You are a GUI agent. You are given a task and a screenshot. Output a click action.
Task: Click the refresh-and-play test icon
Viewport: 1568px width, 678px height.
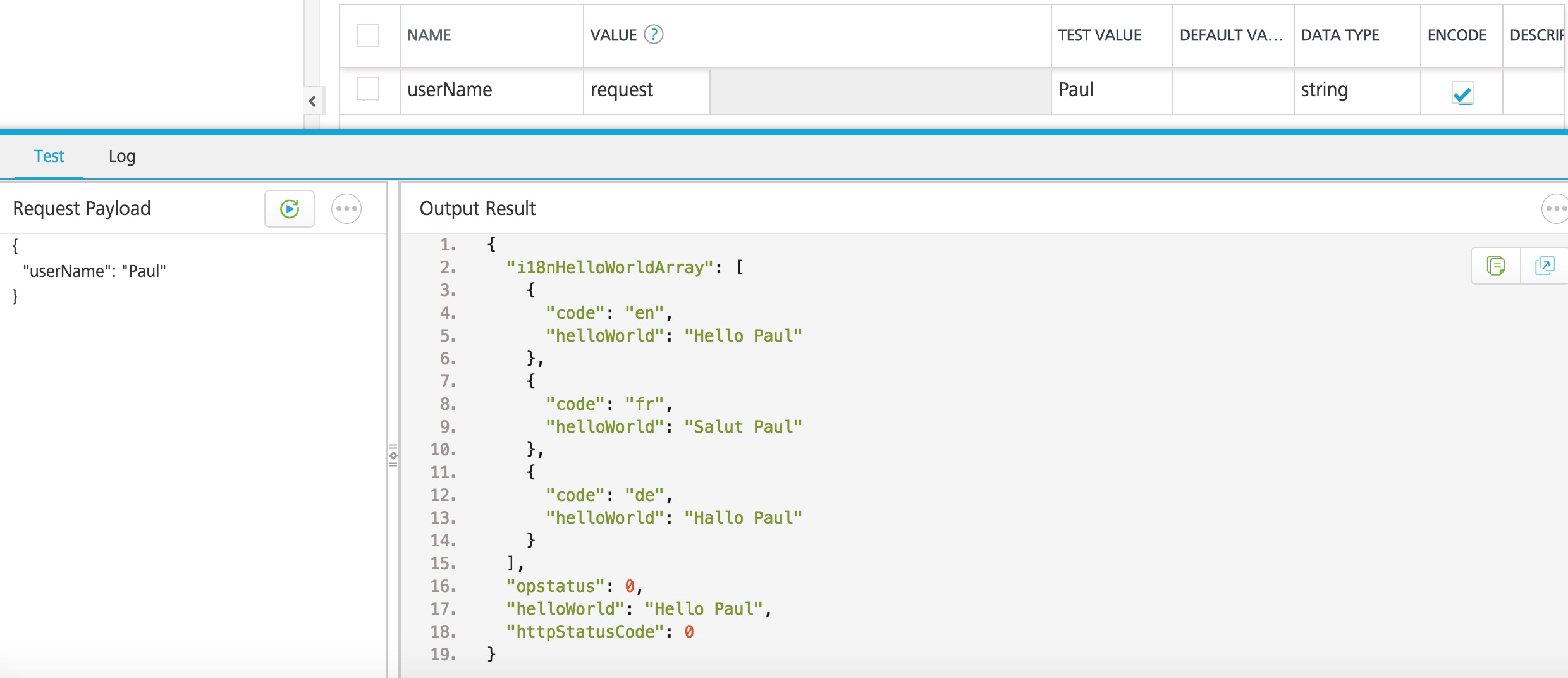click(290, 208)
